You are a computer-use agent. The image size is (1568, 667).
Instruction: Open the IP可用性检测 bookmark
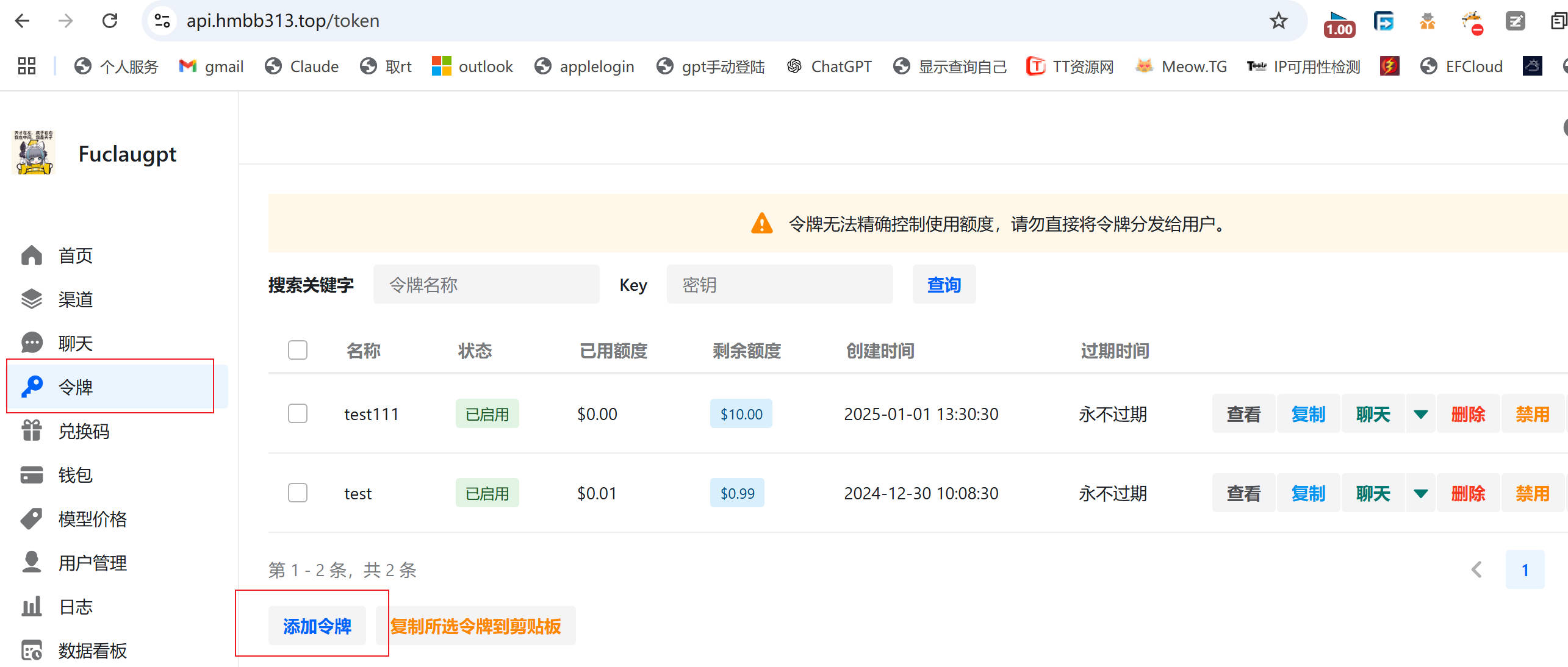coord(1304,66)
